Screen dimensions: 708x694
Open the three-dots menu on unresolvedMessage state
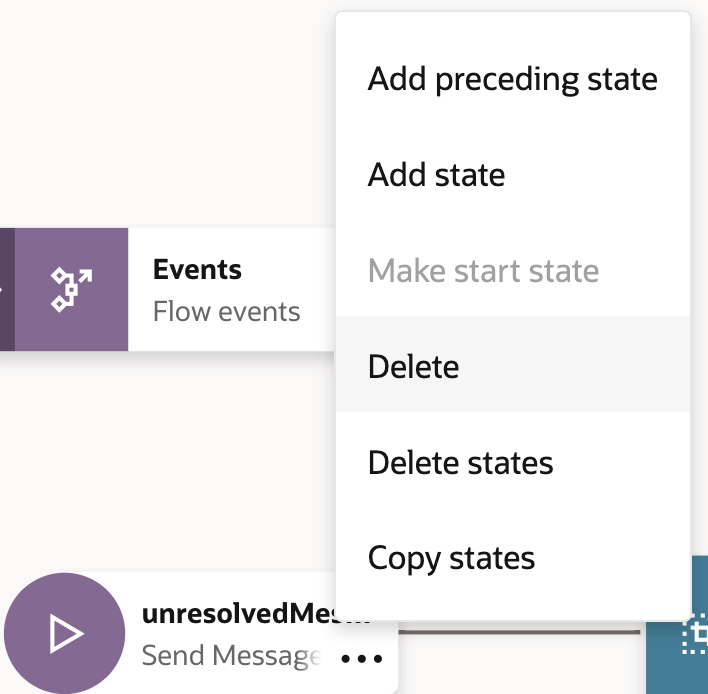[x=362, y=659]
